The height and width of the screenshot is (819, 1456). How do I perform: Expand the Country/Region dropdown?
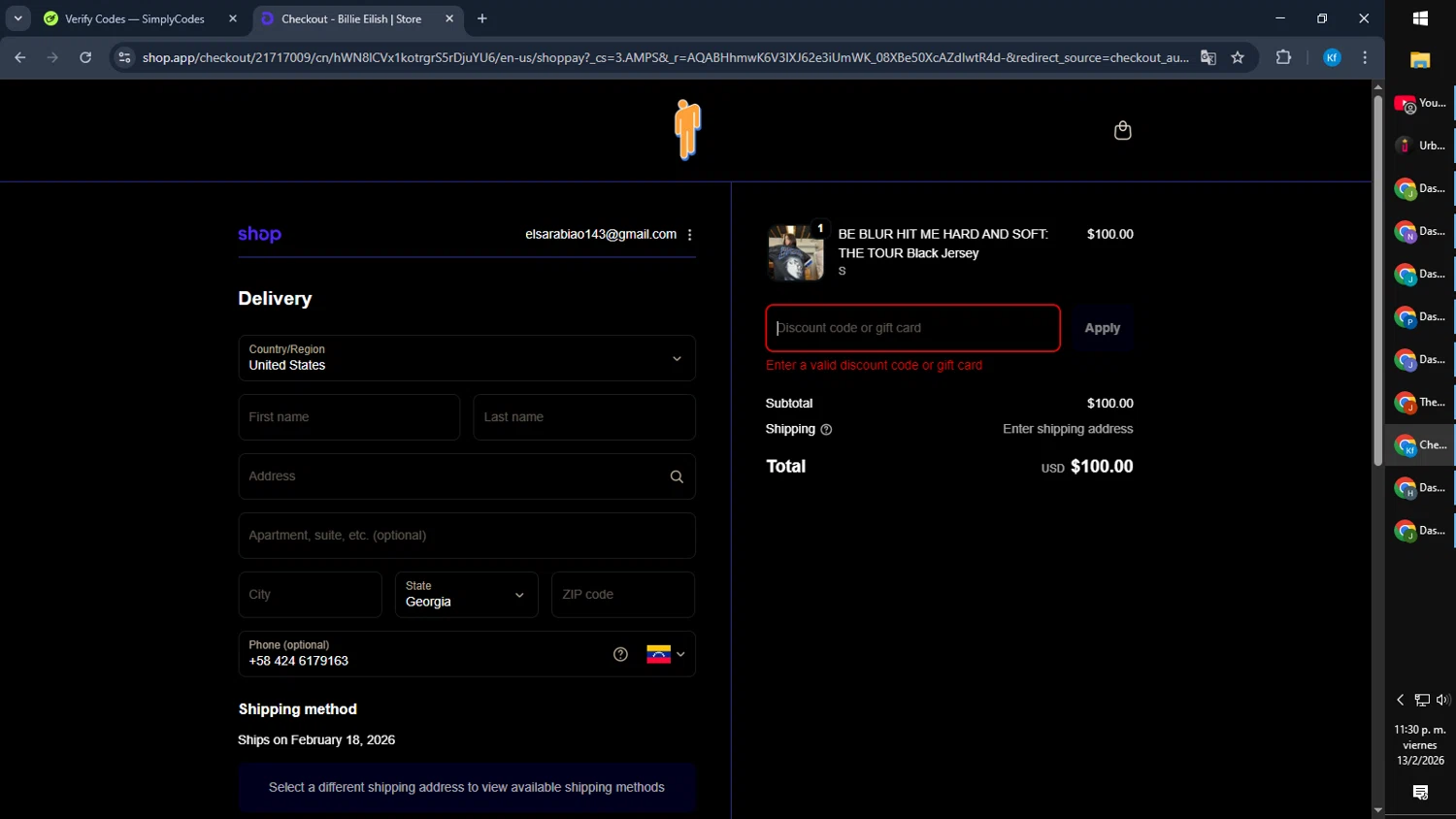tap(467, 358)
